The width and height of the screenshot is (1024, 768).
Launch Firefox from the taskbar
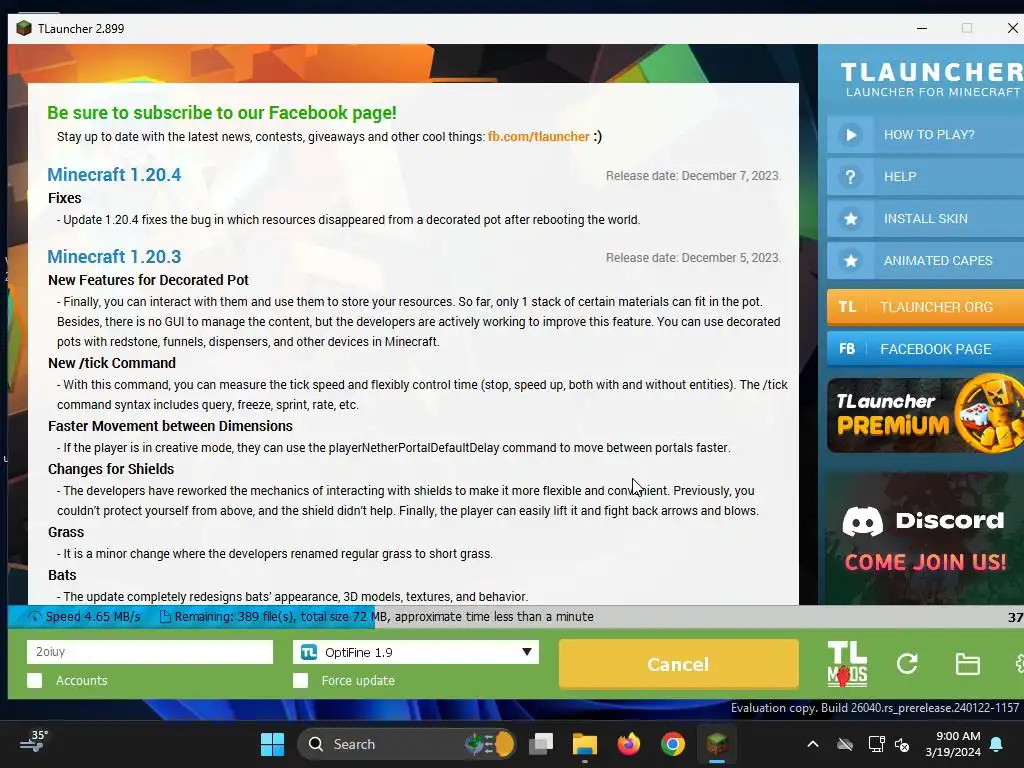(x=628, y=744)
